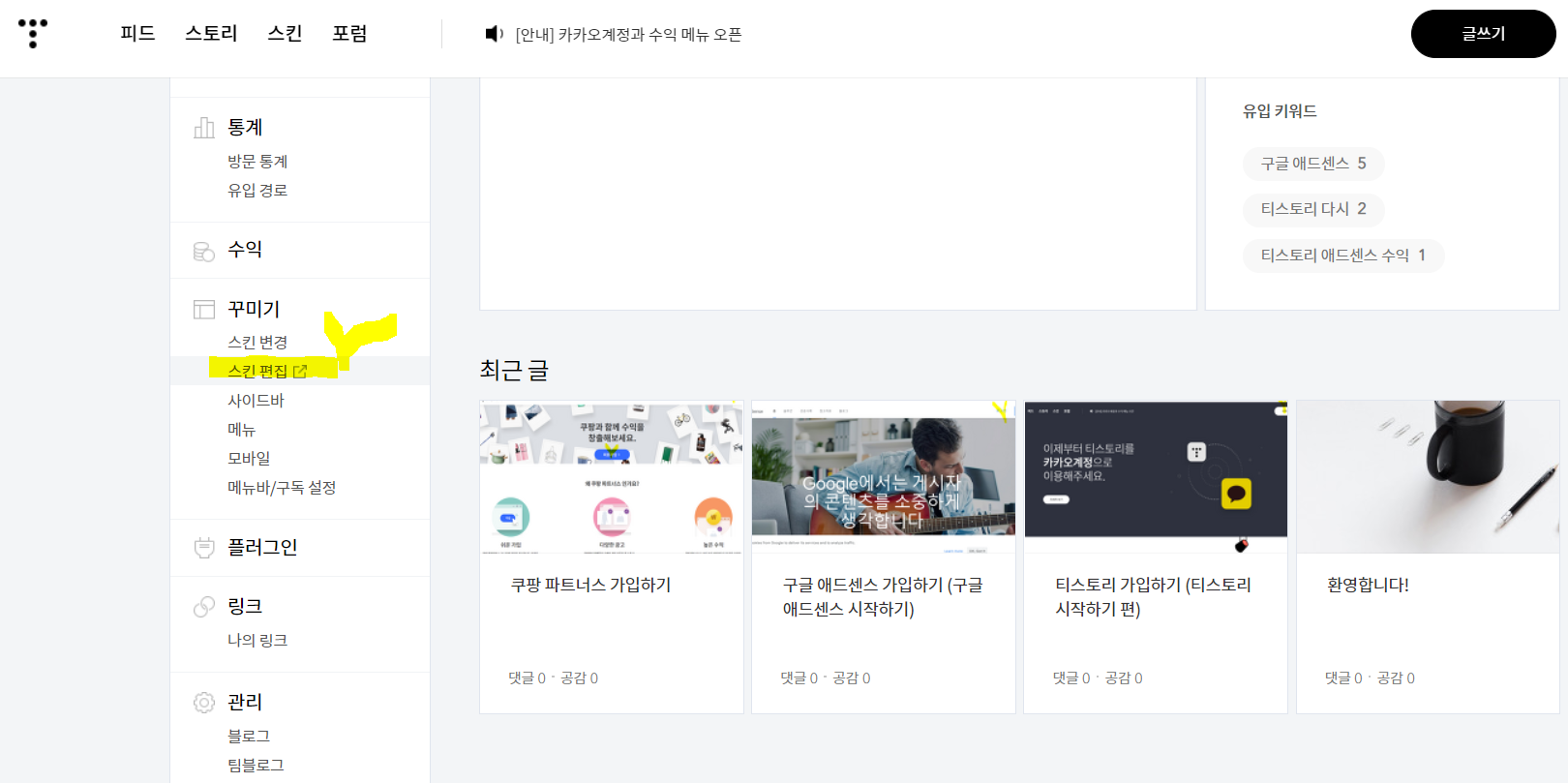
Task: Click 공감 0 under 구글 애드센스 post
Action: (852, 678)
